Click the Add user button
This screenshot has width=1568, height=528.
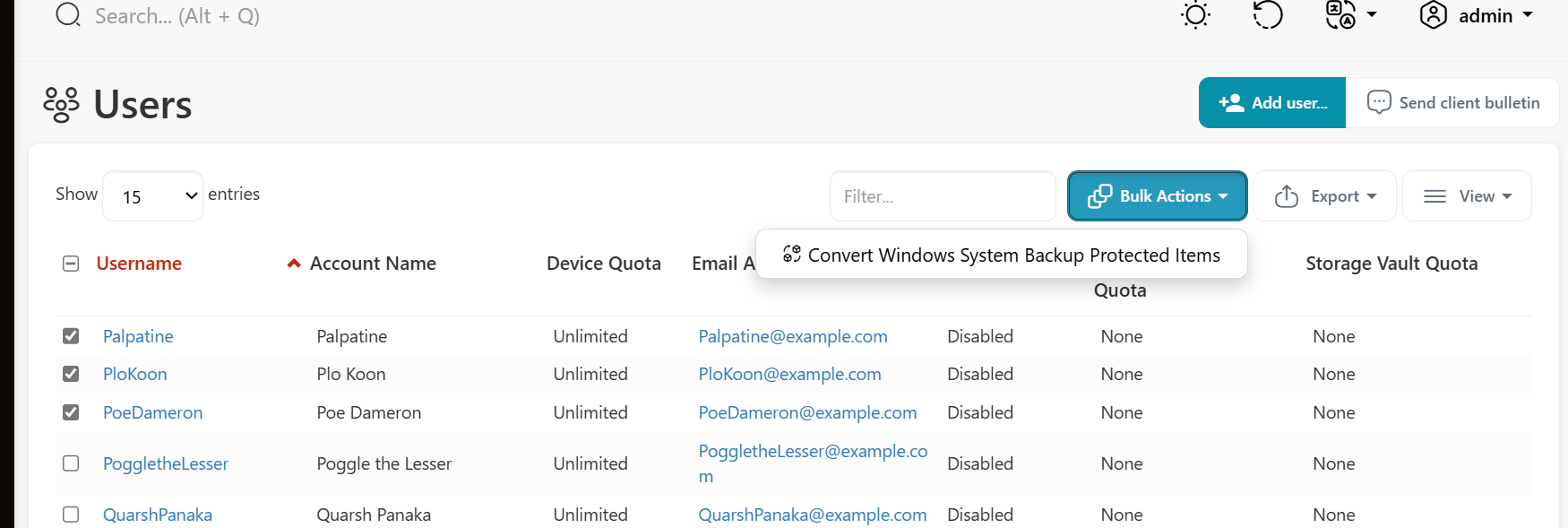click(x=1272, y=103)
